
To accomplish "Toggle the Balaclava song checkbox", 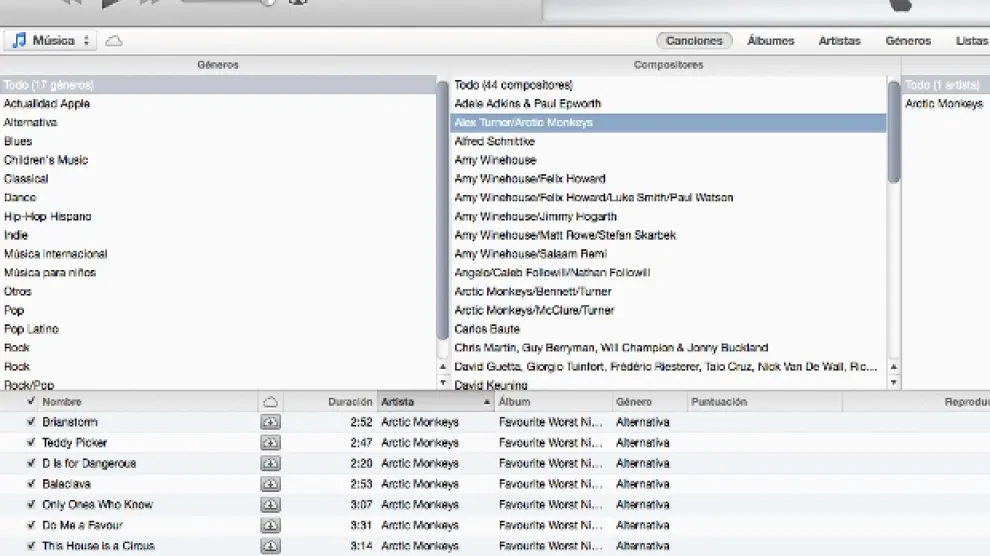I will click(x=31, y=484).
